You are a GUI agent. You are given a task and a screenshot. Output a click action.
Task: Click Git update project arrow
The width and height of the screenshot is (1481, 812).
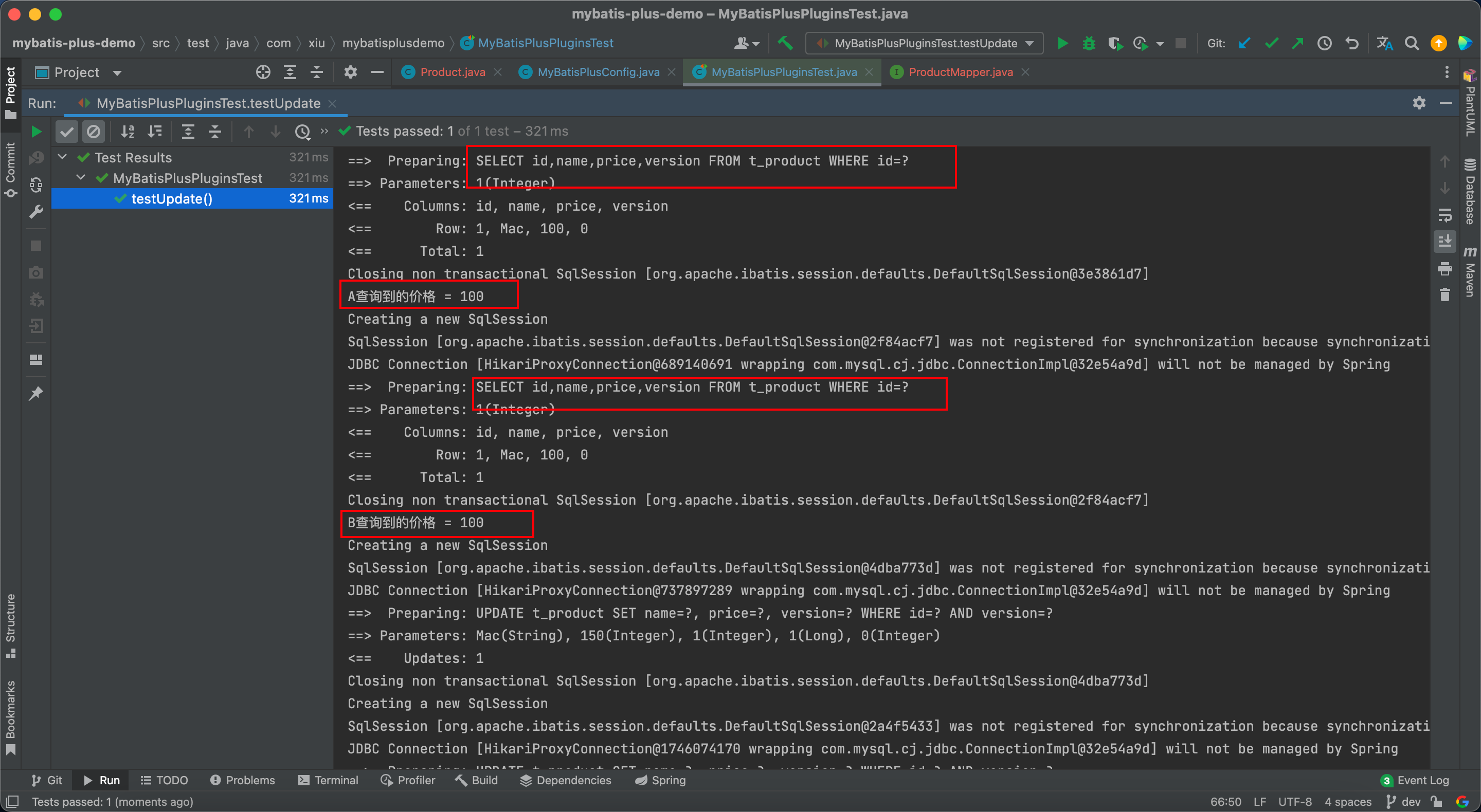pos(1244,43)
